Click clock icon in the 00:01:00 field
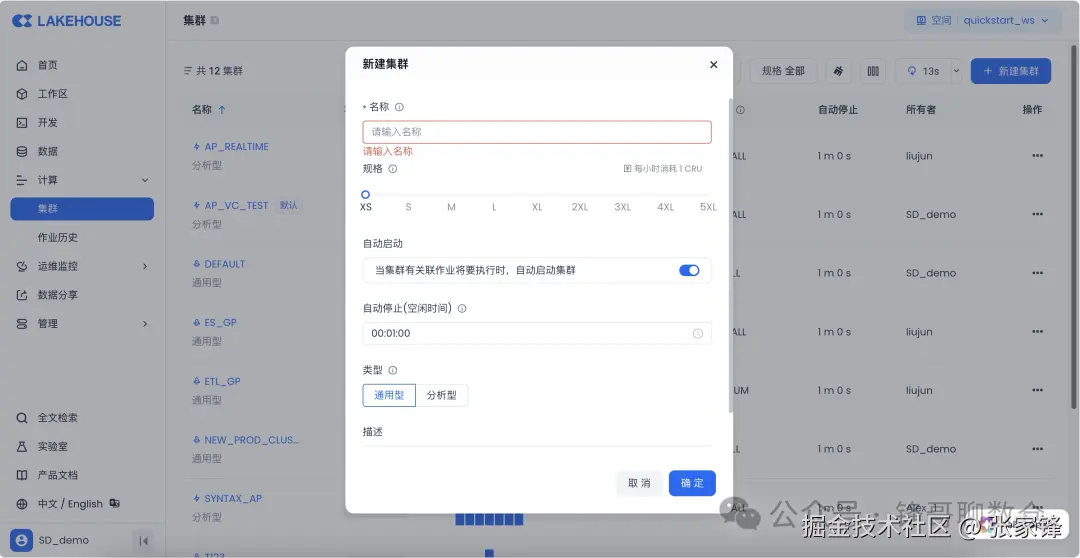 pyautogui.click(x=698, y=333)
